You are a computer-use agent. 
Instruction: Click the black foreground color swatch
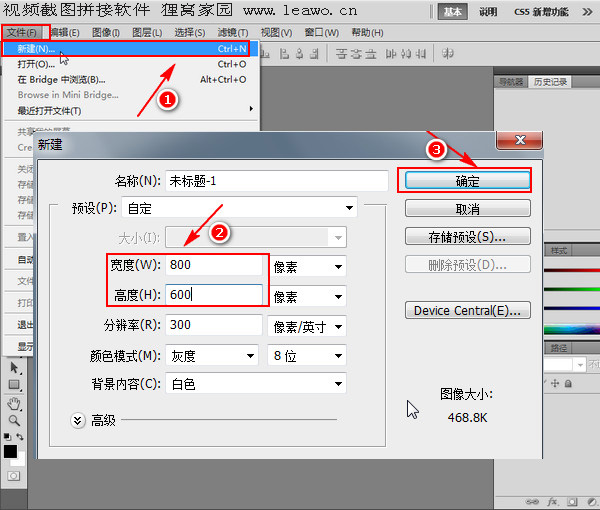(x=10, y=451)
